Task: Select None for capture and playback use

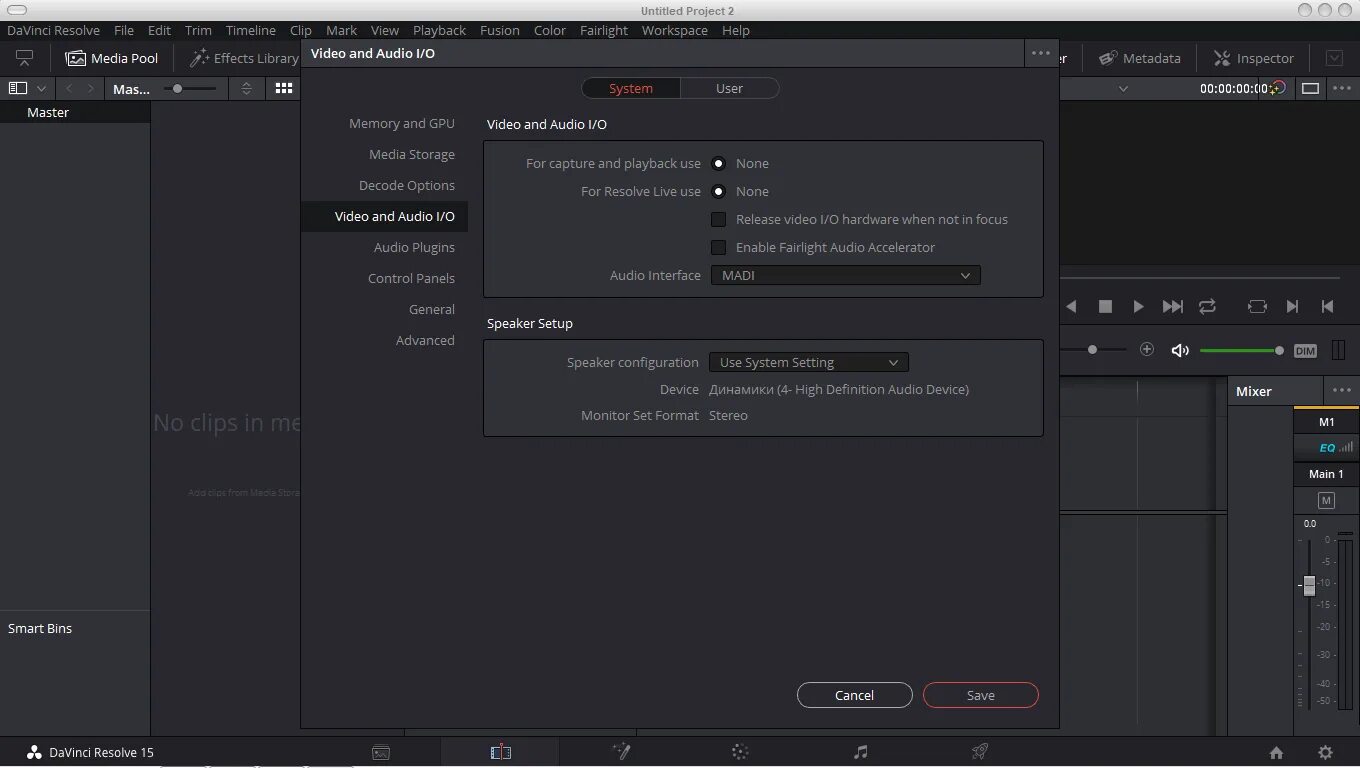Action: (718, 163)
